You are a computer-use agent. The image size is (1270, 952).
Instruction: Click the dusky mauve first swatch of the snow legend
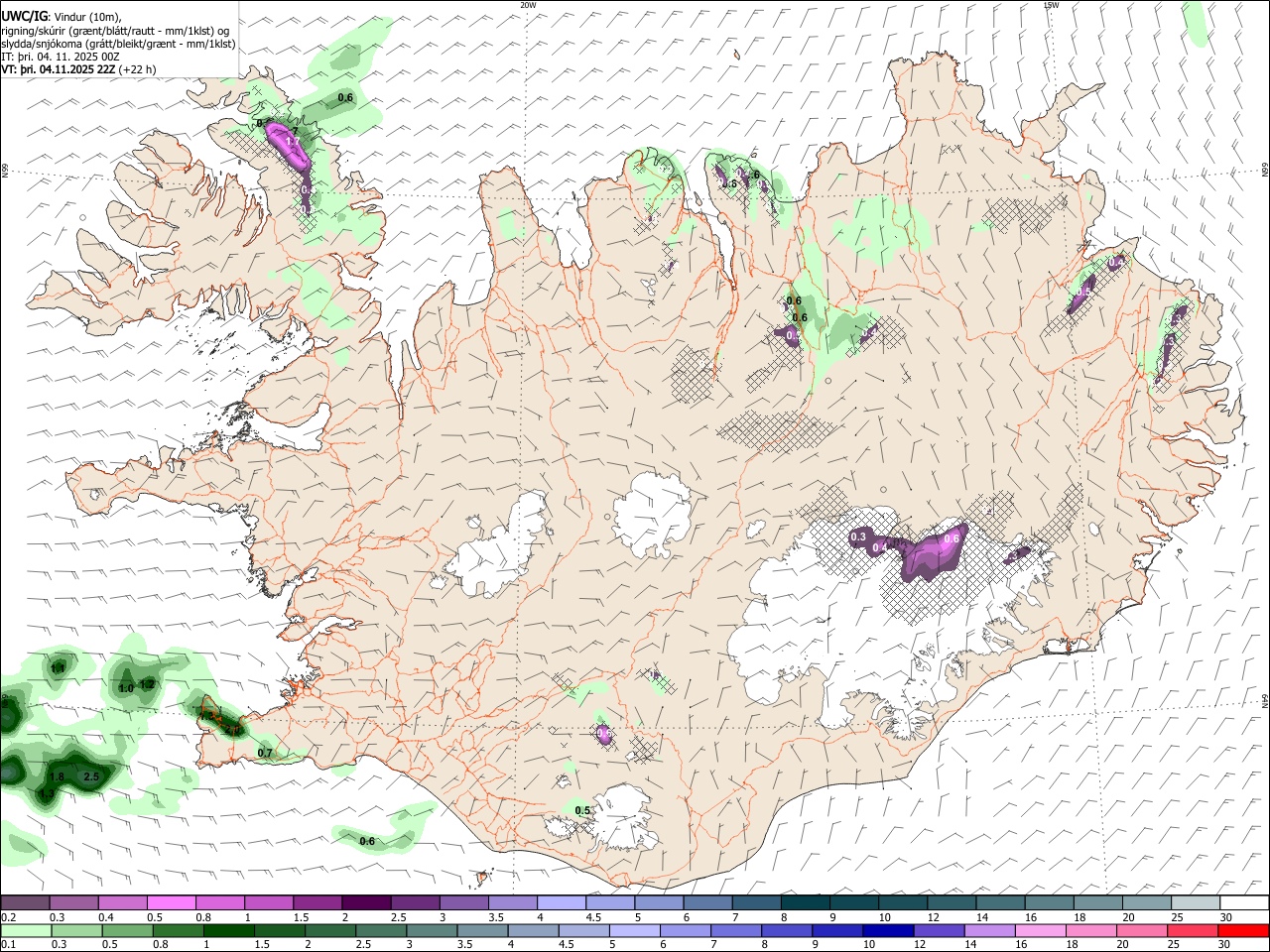pos(26,902)
